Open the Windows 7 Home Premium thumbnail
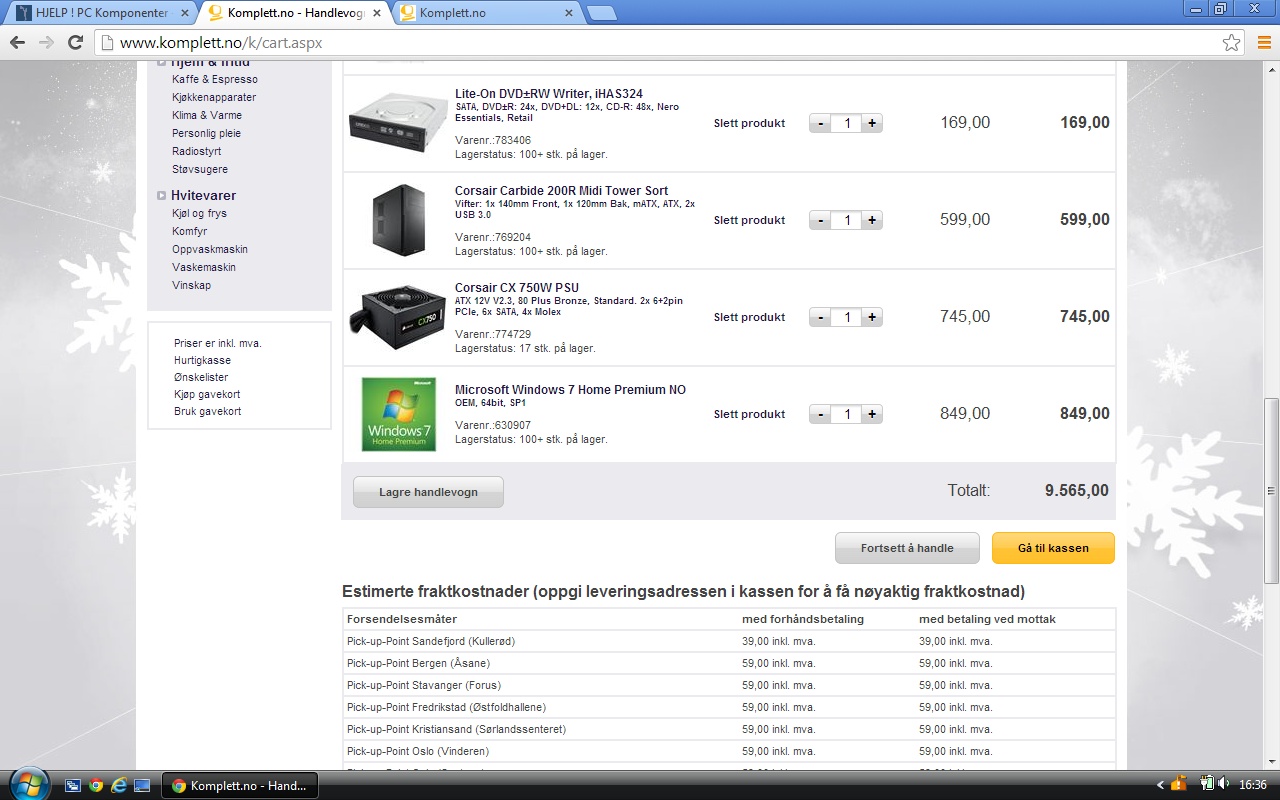Viewport: 1280px width, 800px height. pyautogui.click(x=398, y=414)
